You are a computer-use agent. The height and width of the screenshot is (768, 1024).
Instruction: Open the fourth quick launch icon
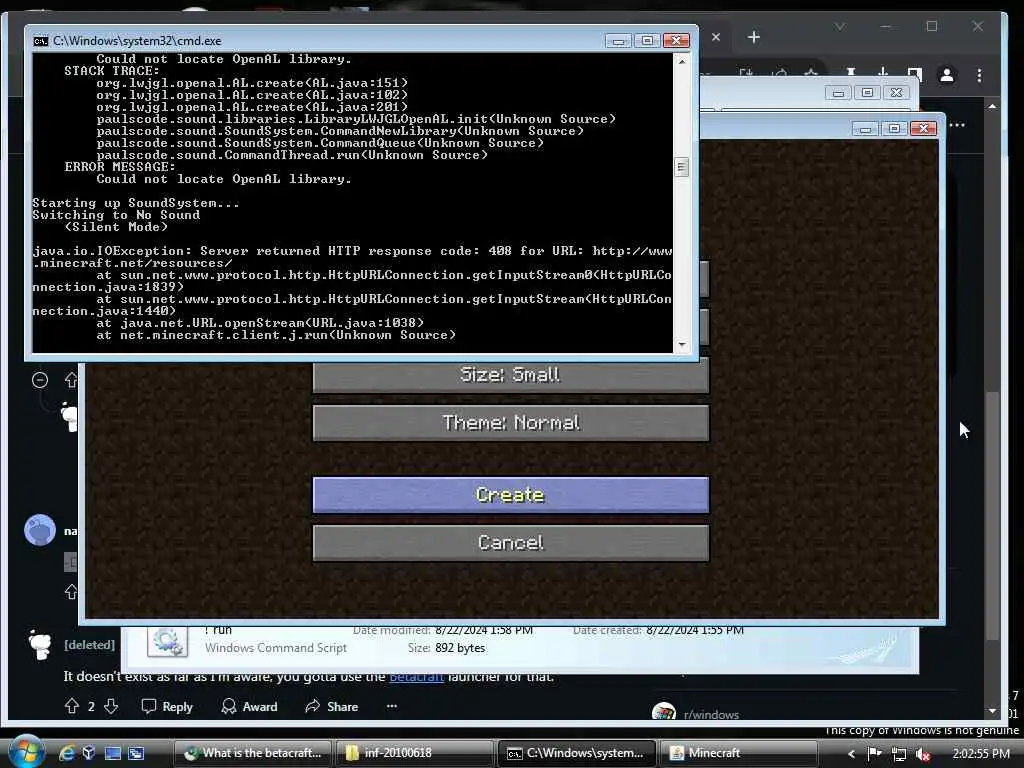(x=136, y=753)
